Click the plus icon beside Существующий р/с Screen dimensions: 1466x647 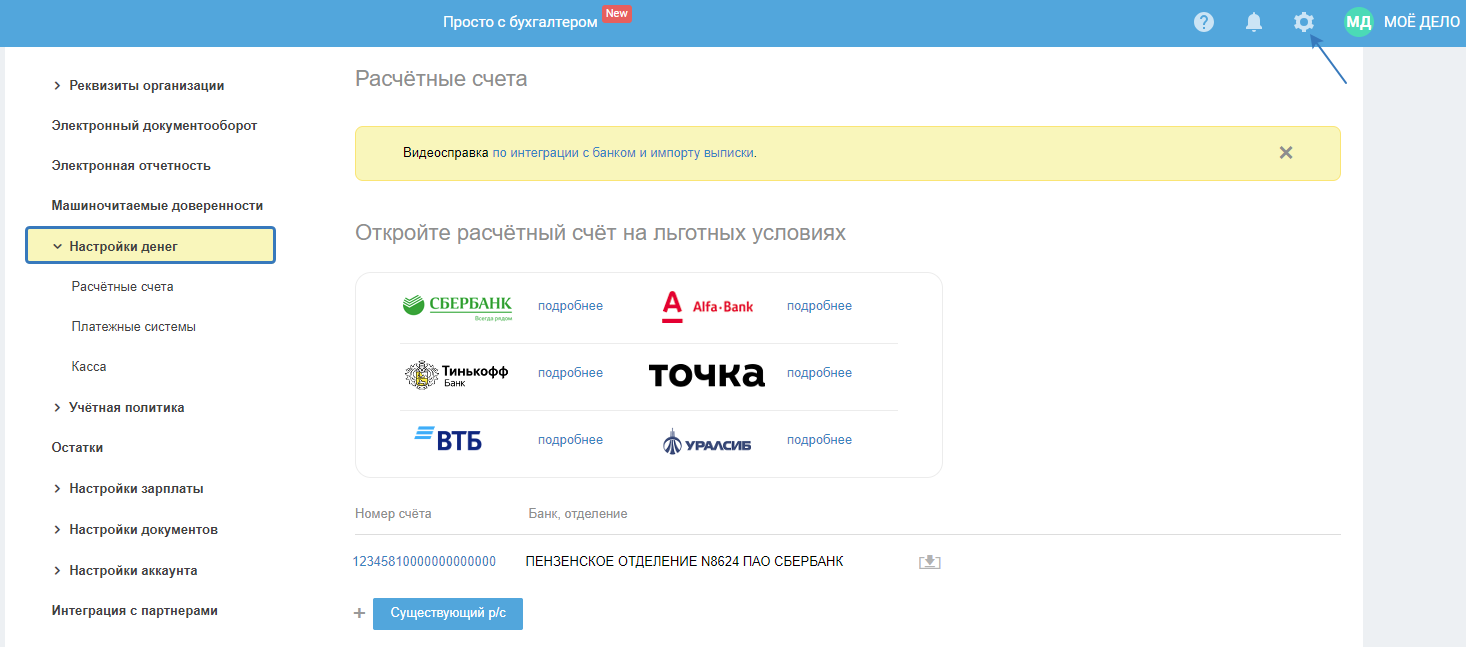[360, 614]
